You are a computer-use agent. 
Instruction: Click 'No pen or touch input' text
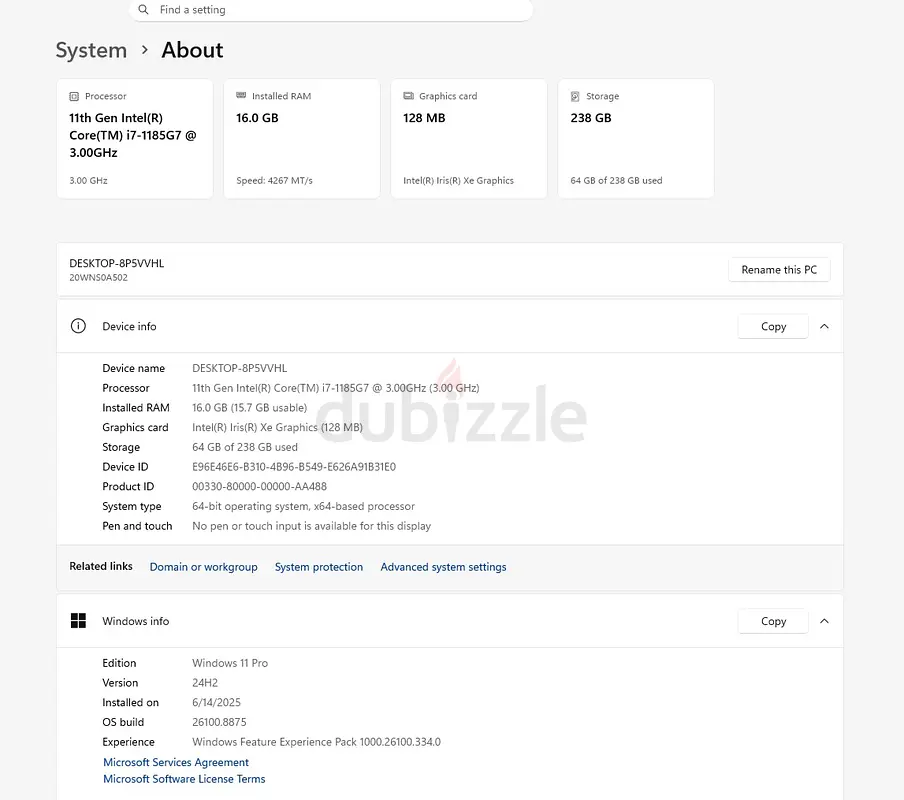point(311,526)
